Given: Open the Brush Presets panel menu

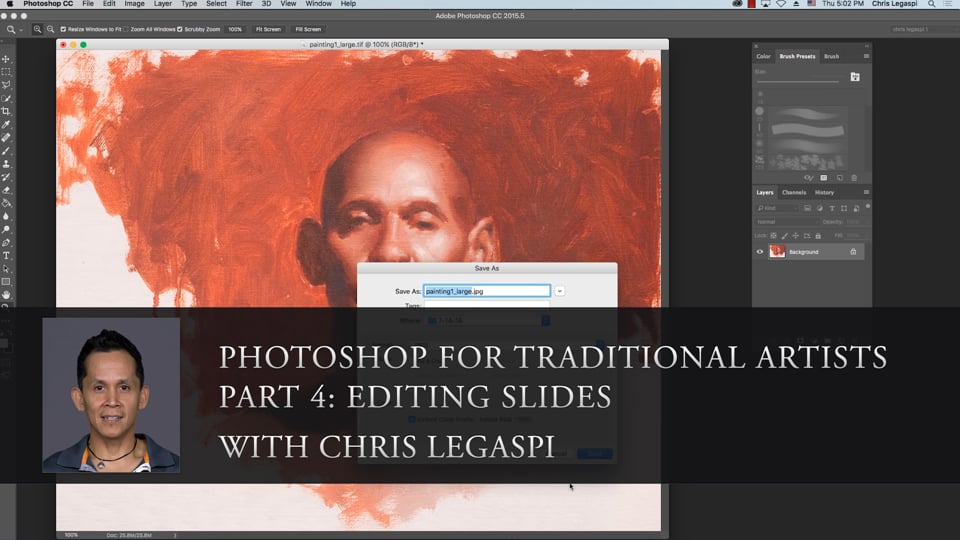Looking at the screenshot, I should coord(866,56).
